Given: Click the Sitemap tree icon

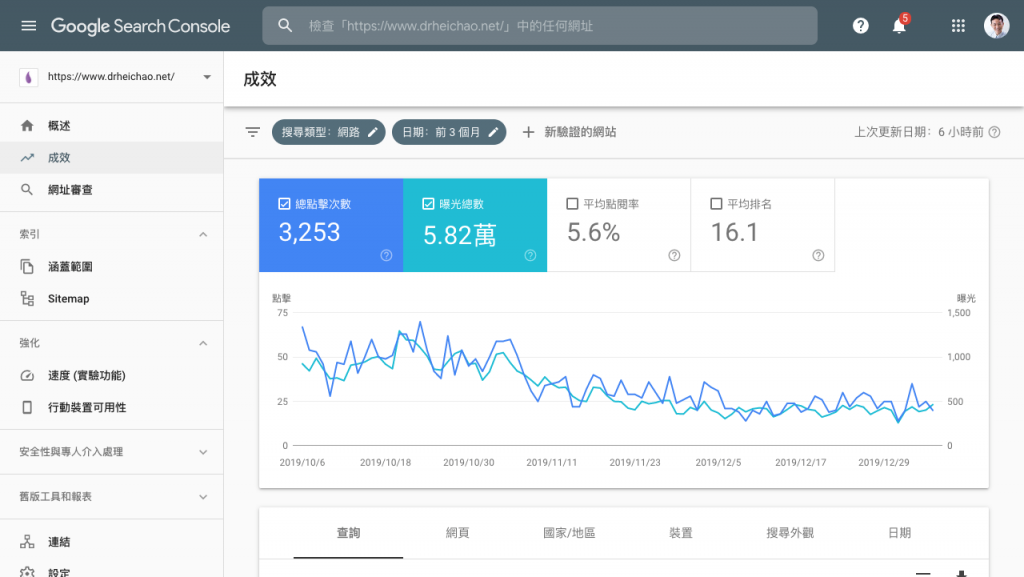Looking at the screenshot, I should [27, 298].
